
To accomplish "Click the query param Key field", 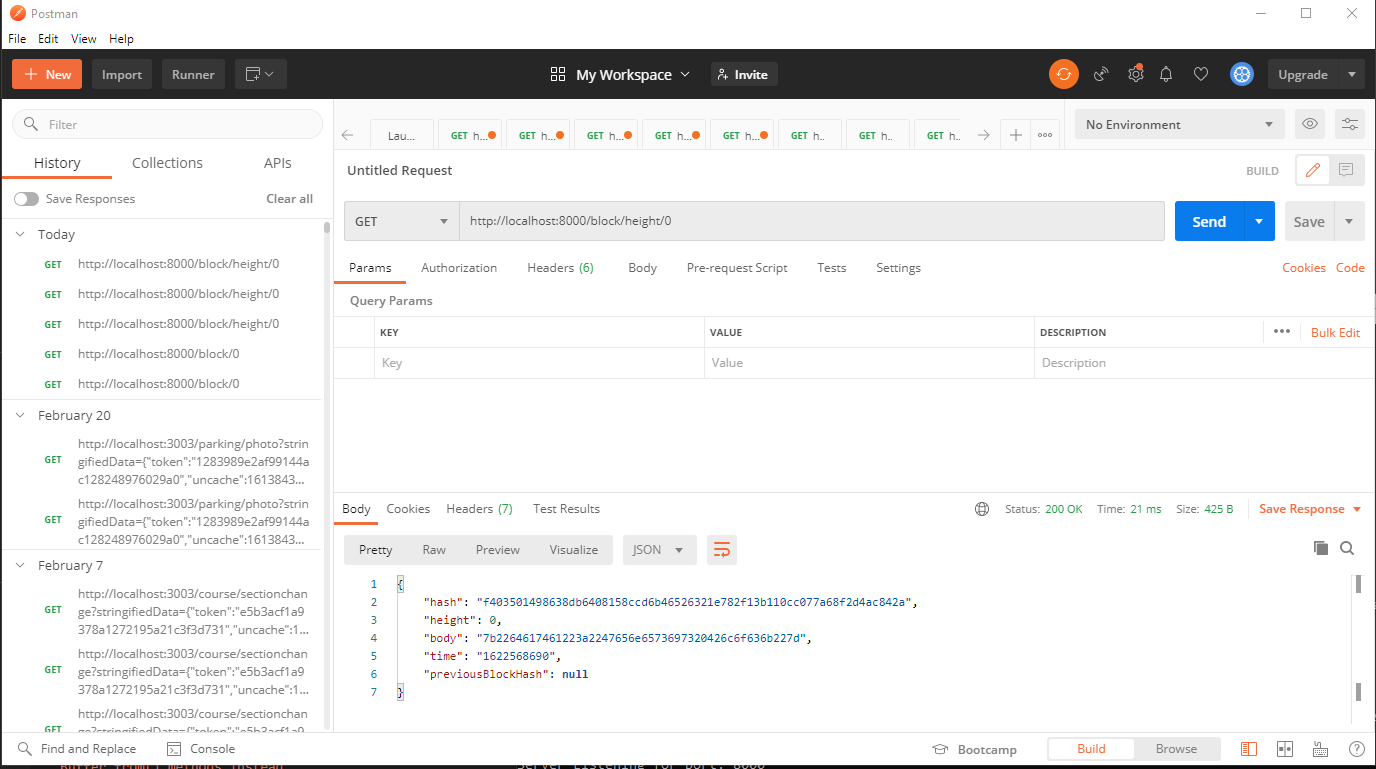I will pyautogui.click(x=539, y=363).
